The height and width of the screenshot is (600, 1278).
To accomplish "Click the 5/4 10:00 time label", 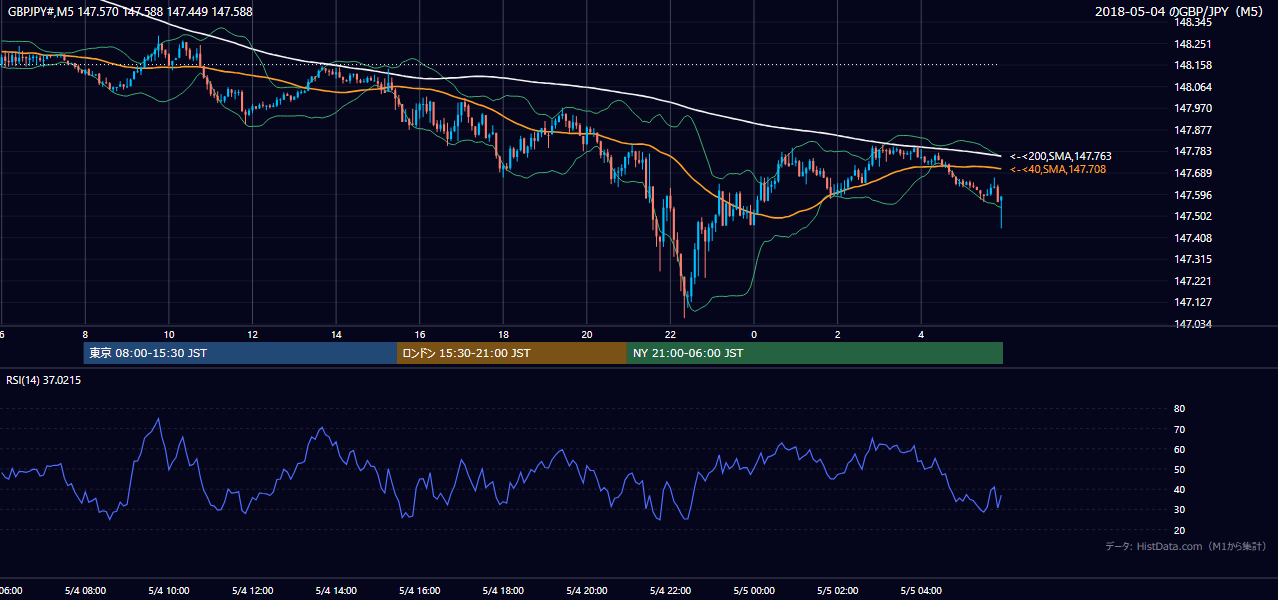I will 169,591.
